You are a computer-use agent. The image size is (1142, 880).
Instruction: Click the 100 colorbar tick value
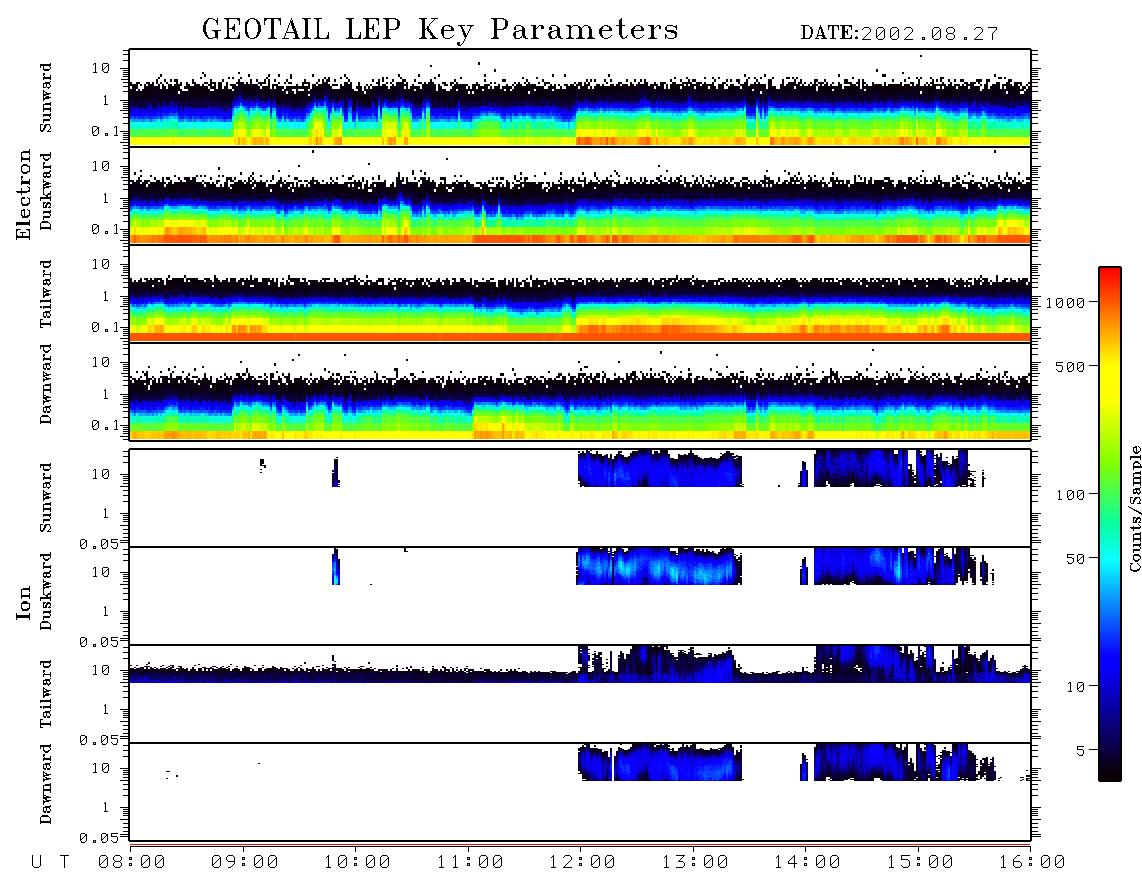click(x=1070, y=495)
